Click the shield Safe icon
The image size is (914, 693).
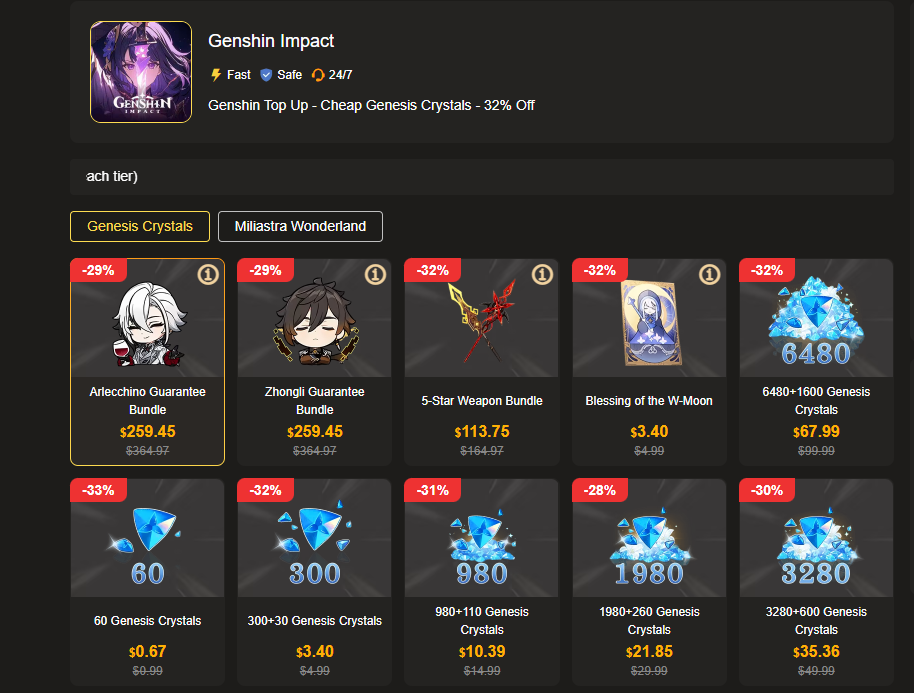[x=266, y=75]
